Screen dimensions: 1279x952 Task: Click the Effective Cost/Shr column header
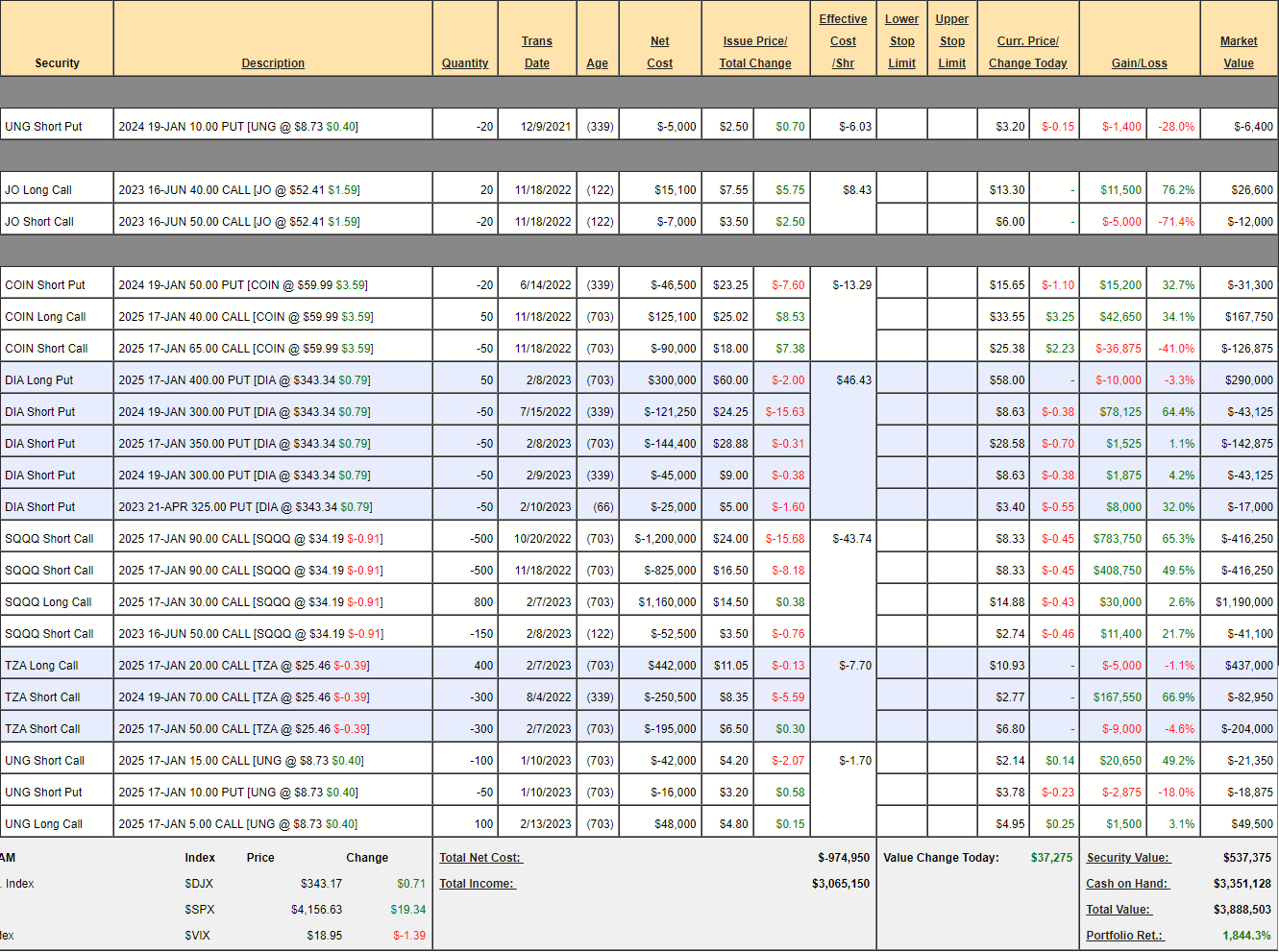click(843, 41)
